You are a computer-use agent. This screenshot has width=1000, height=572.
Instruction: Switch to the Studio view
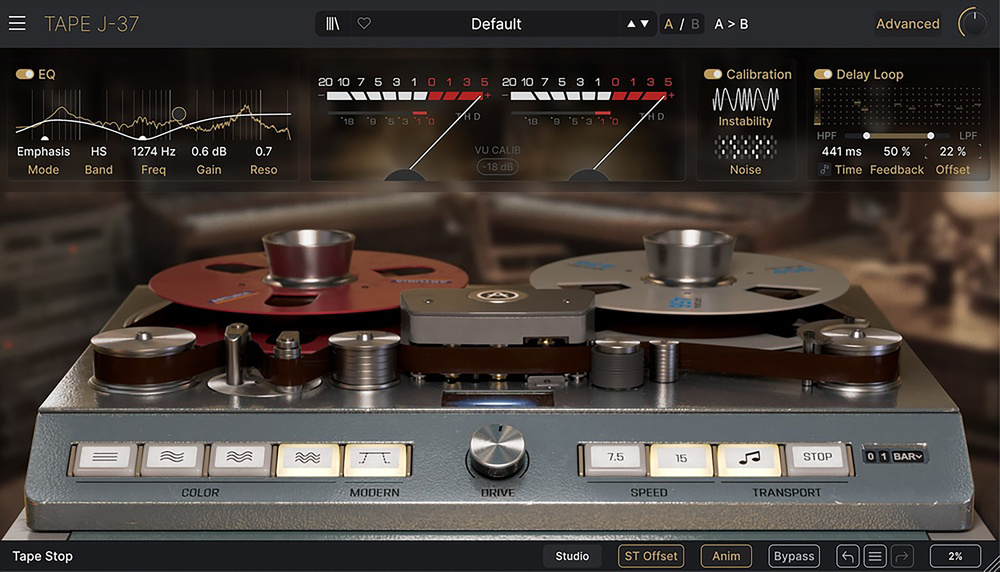[x=572, y=557]
